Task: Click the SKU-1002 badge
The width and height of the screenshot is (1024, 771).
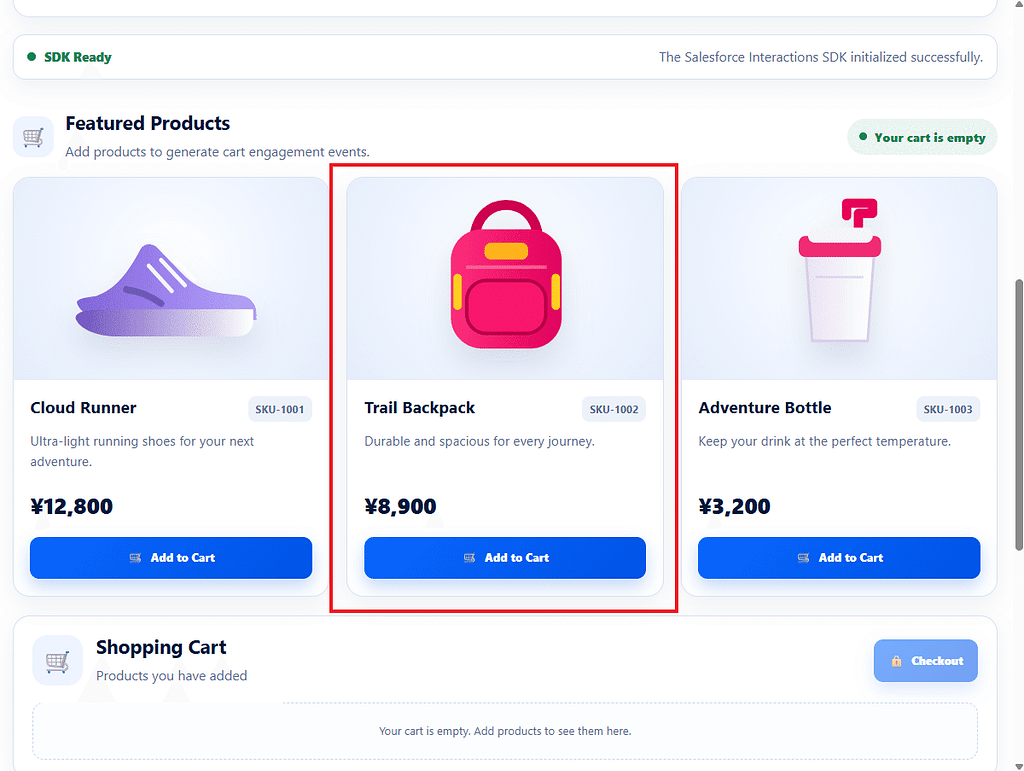Action: point(614,409)
